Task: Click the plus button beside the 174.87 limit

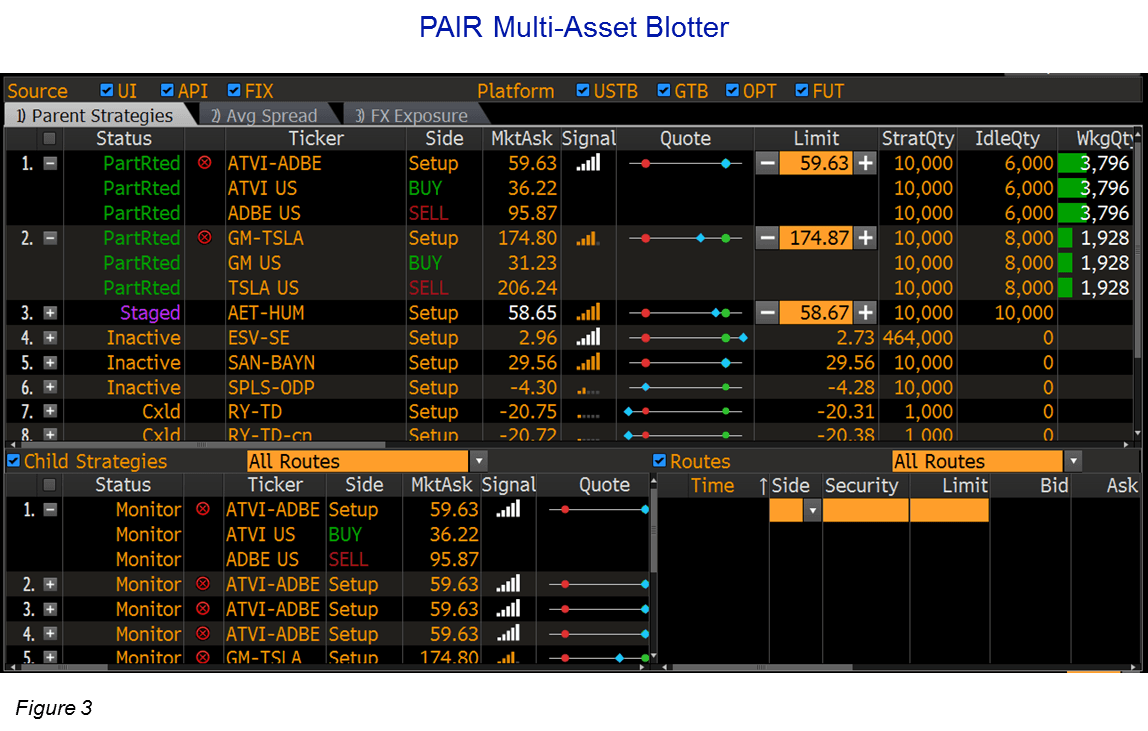Action: pos(865,238)
